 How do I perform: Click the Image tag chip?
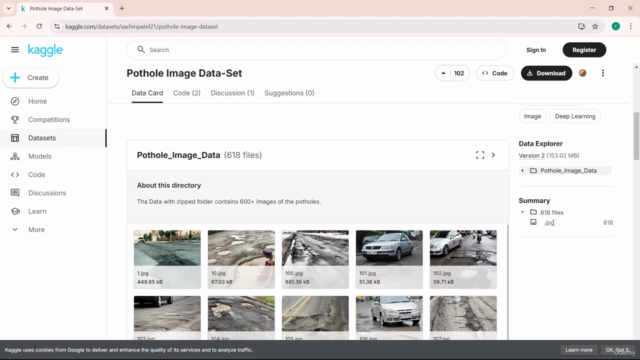pyautogui.click(x=532, y=116)
